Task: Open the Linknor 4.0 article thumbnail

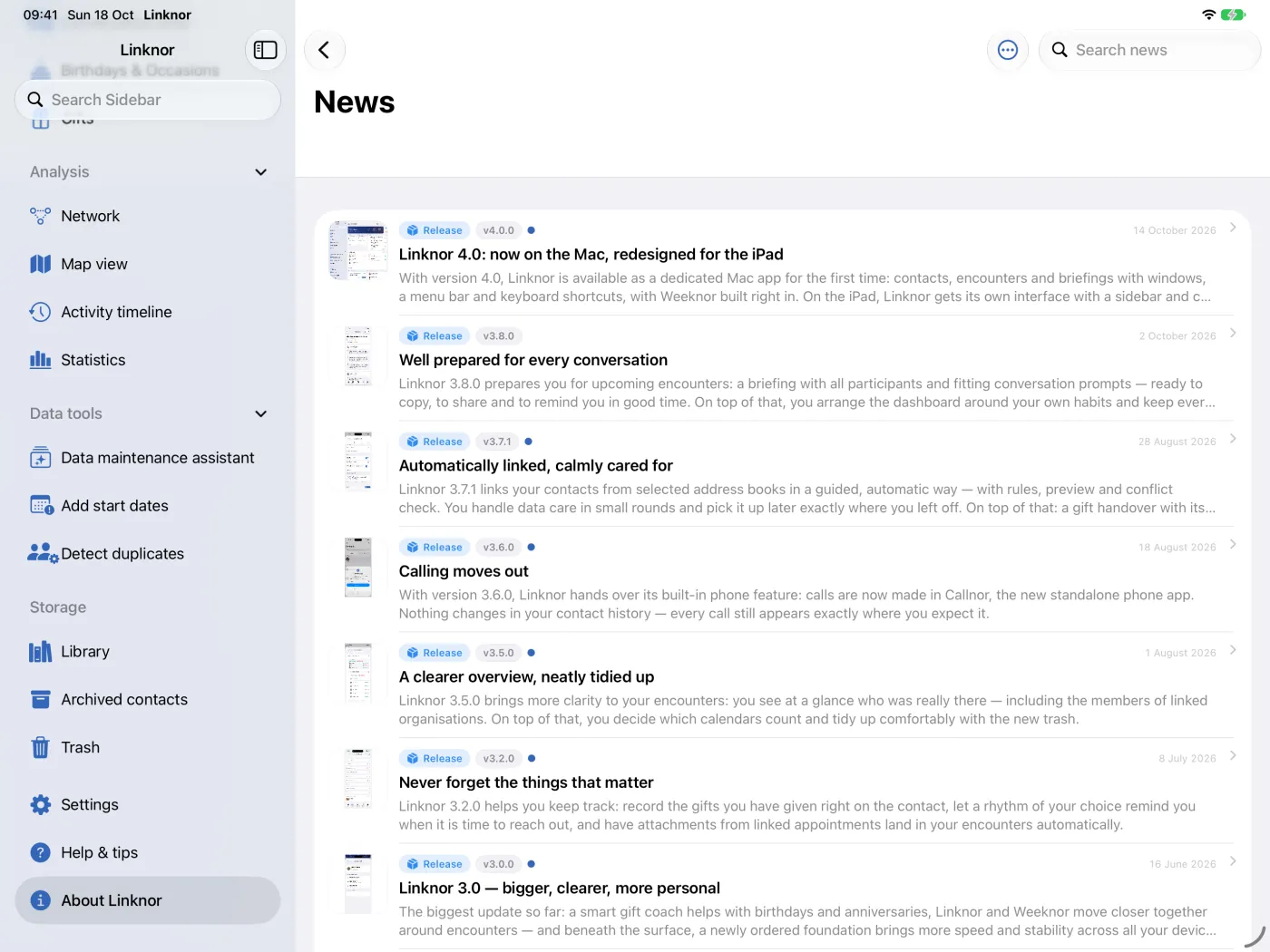Action: pyautogui.click(x=358, y=250)
